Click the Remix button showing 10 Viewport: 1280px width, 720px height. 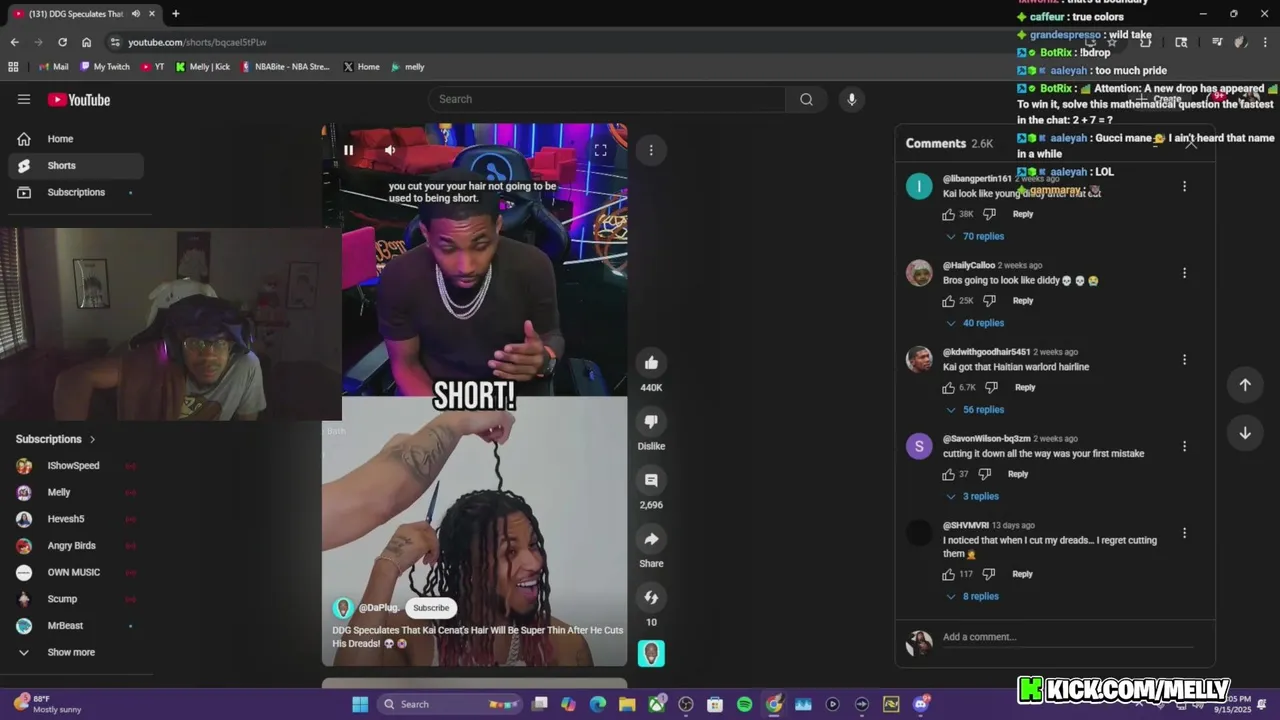(651, 598)
